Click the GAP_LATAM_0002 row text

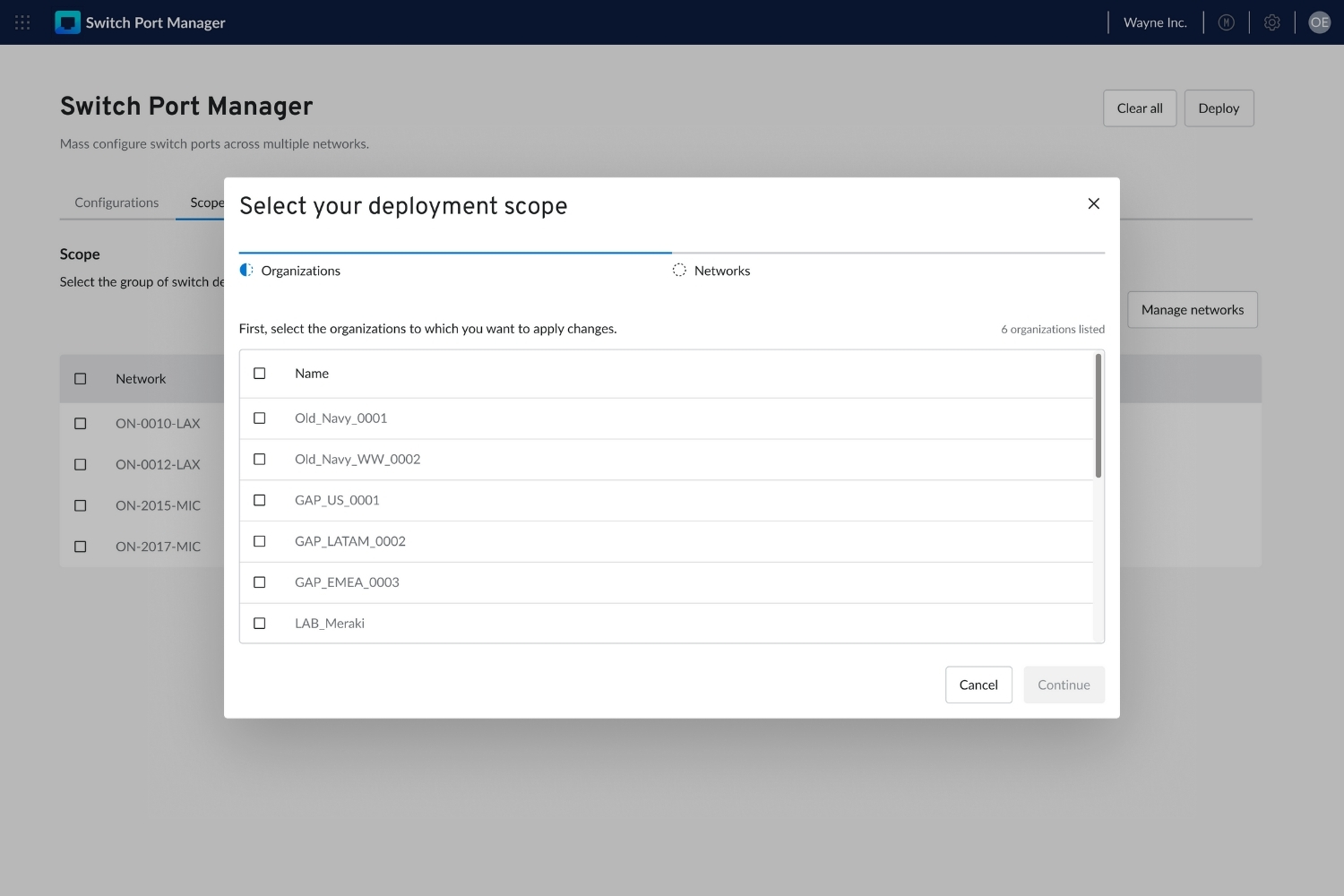(350, 541)
